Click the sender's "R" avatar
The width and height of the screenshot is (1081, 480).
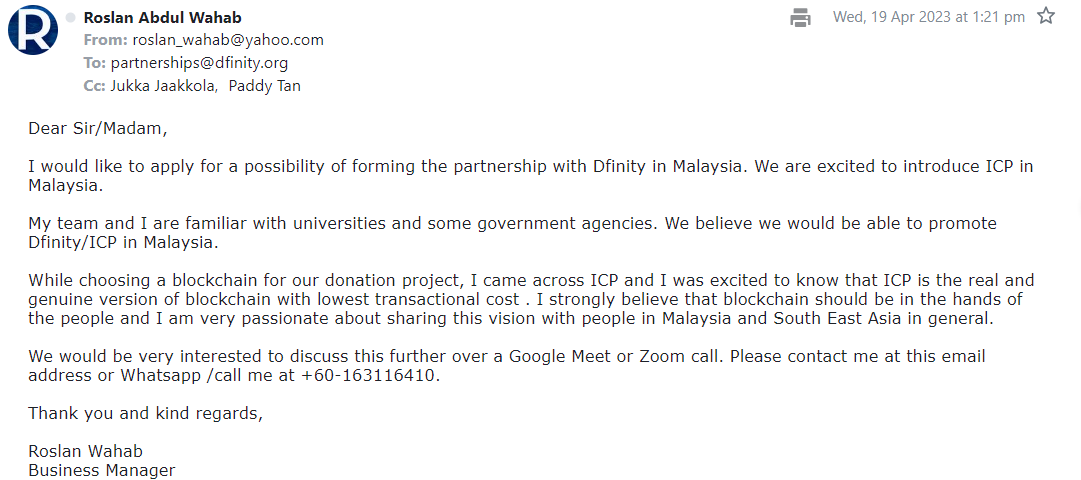point(32,30)
